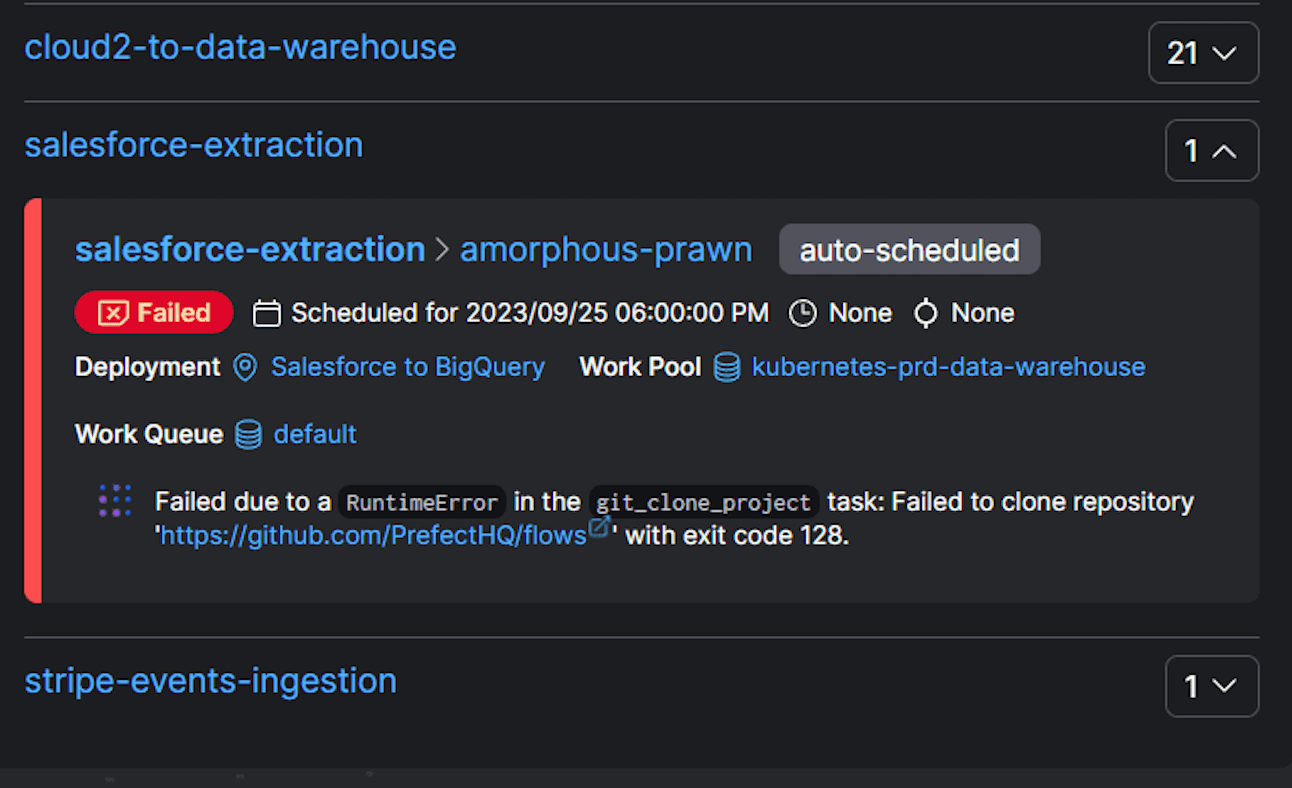The width and height of the screenshot is (1292, 788).
Task: Click the auto-scheduled tag
Action: click(909, 250)
